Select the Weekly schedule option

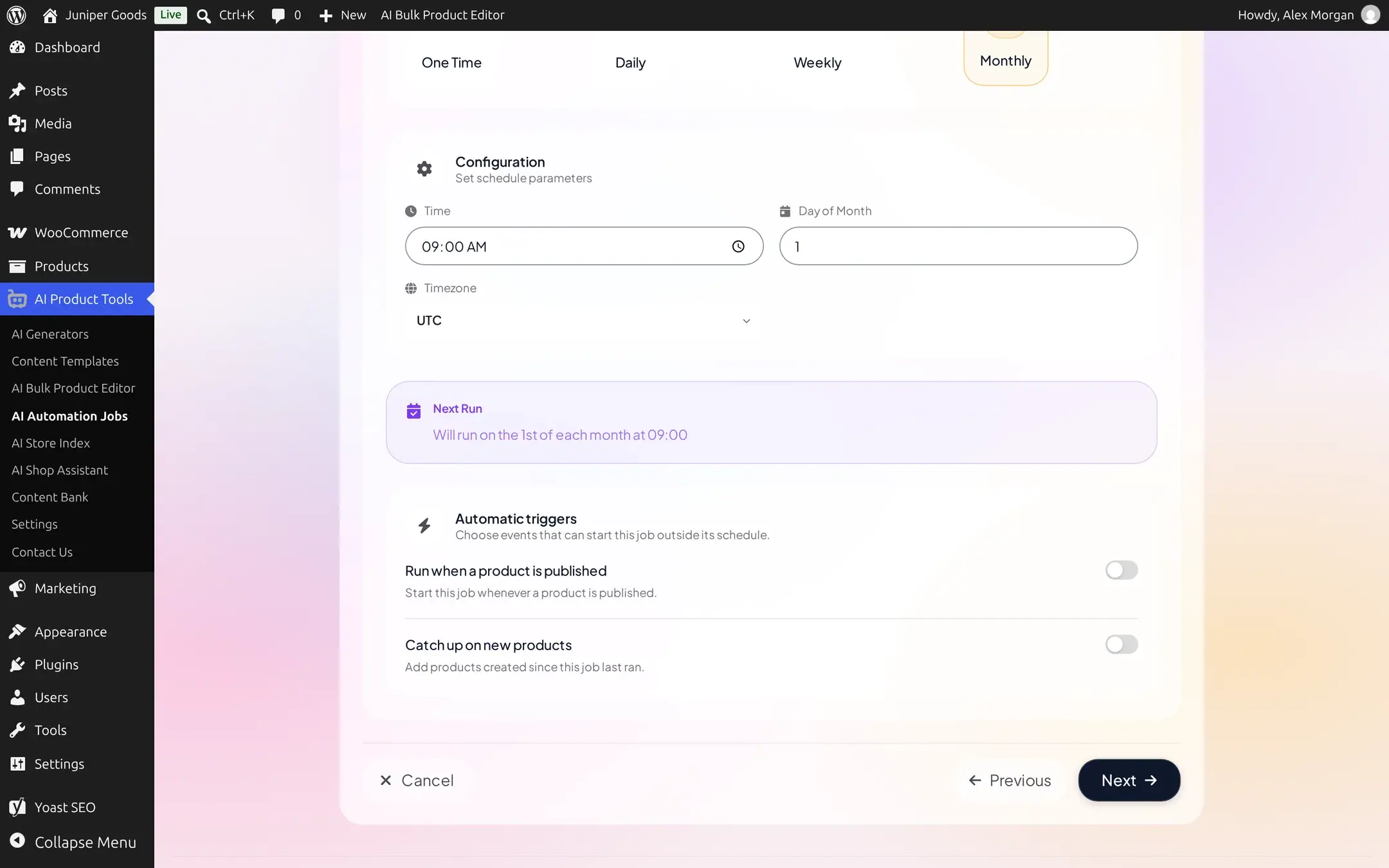(817, 62)
